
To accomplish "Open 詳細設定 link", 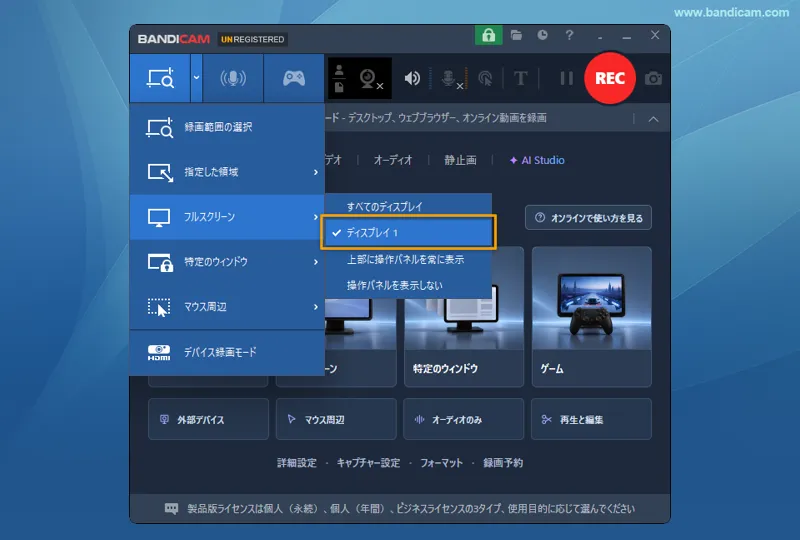I will (297, 463).
